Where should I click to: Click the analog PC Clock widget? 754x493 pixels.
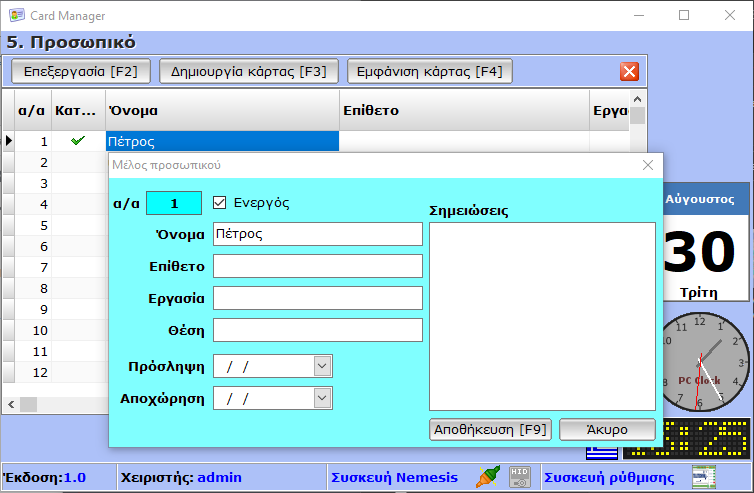(705, 360)
